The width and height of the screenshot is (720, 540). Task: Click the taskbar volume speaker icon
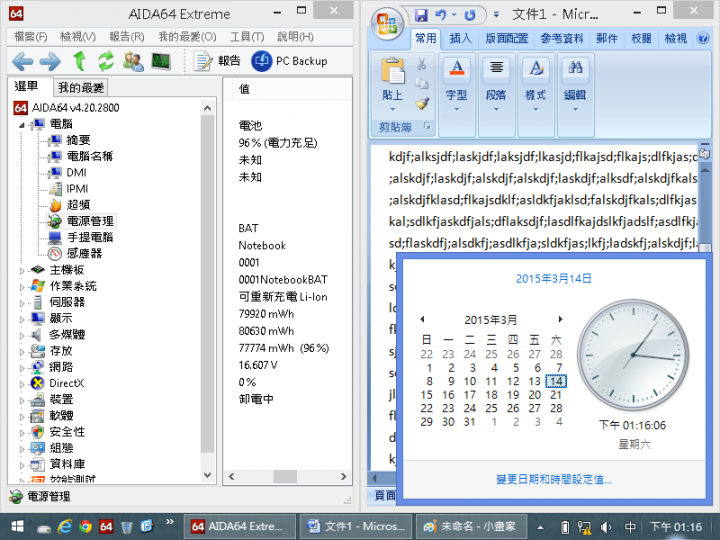click(x=606, y=527)
